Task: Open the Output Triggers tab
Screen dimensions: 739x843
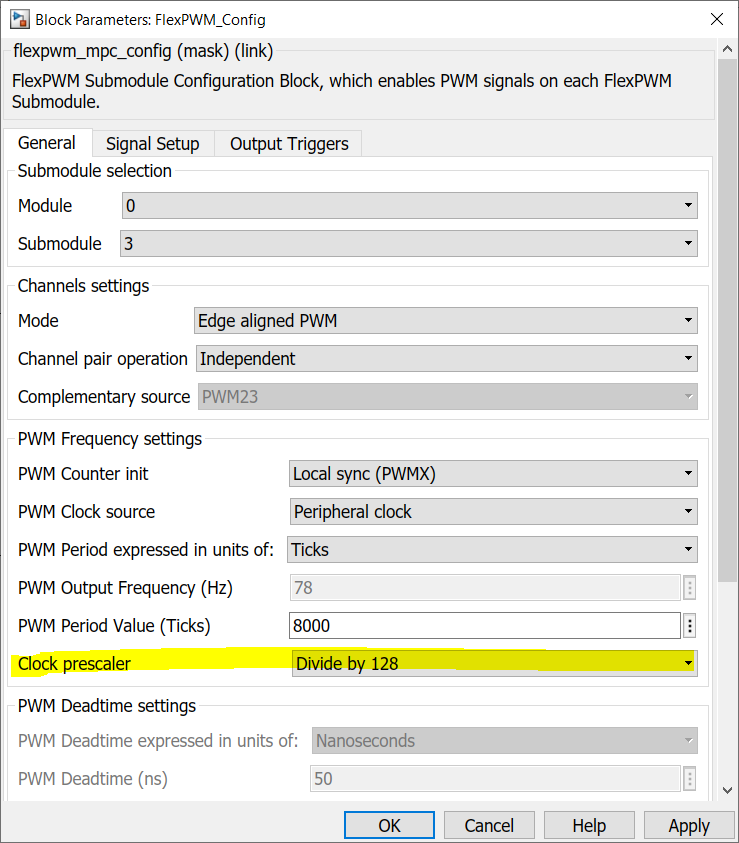Action: pyautogui.click(x=289, y=144)
